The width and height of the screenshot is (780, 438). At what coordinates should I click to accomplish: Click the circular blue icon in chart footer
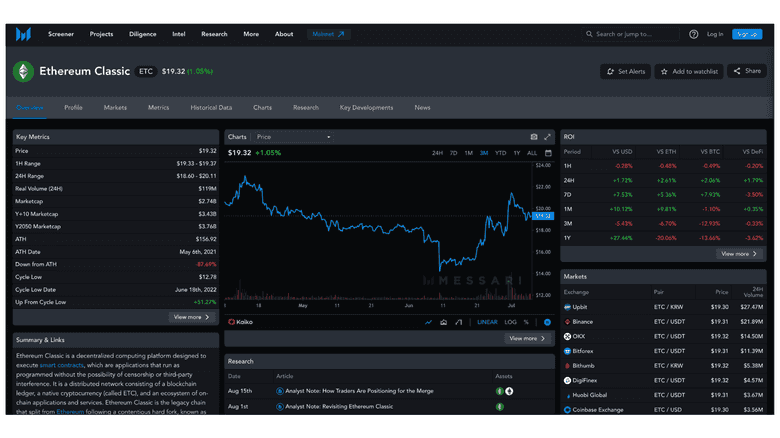(547, 322)
